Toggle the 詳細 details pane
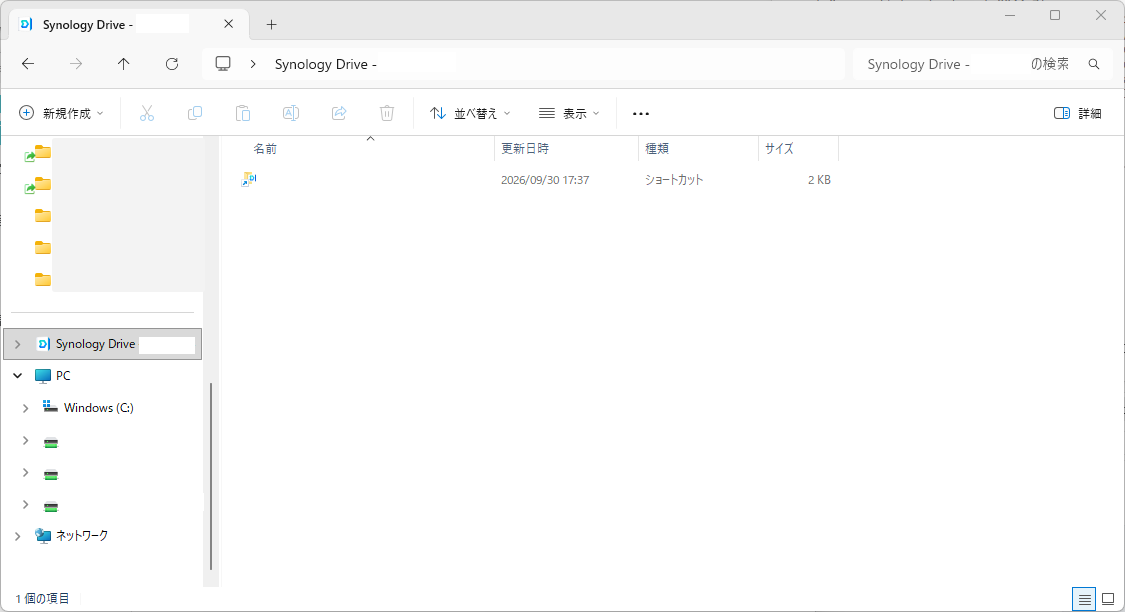 click(x=1078, y=113)
